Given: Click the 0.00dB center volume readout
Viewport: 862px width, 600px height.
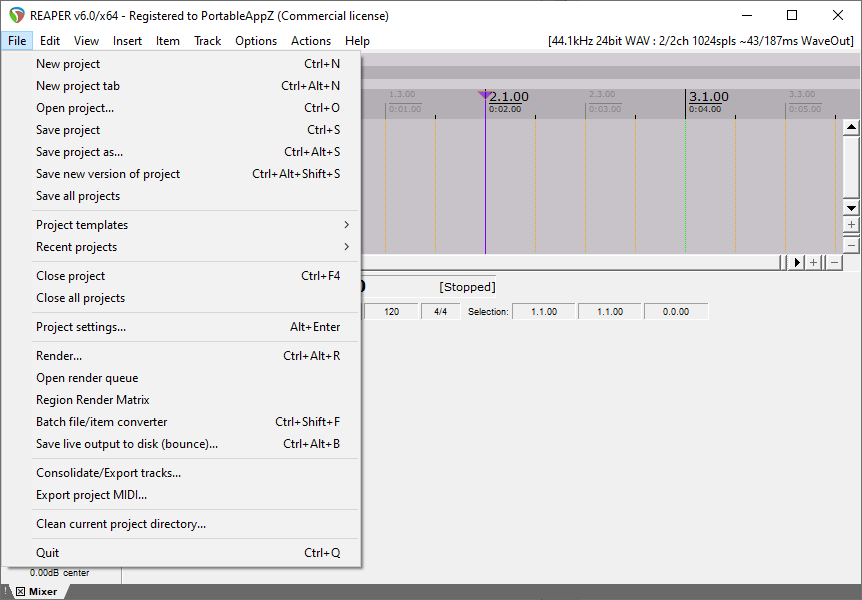Looking at the screenshot, I should point(59,573).
